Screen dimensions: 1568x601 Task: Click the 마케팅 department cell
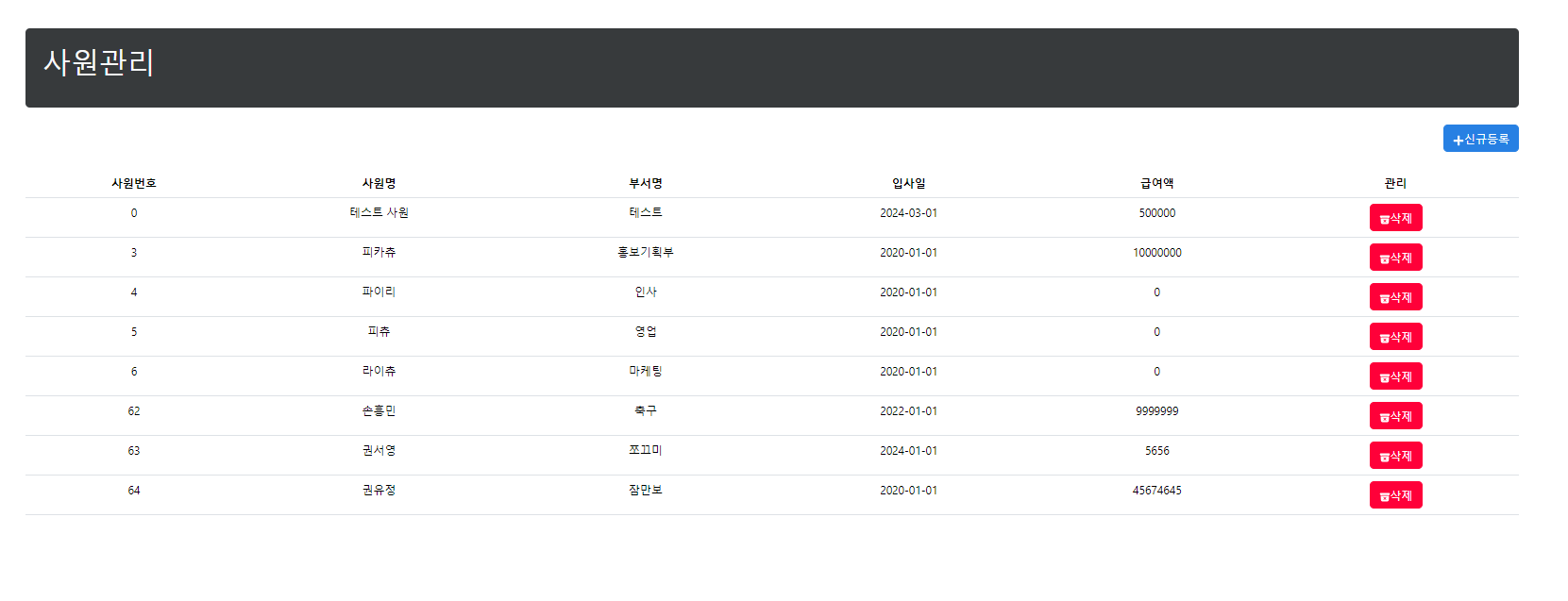(646, 372)
